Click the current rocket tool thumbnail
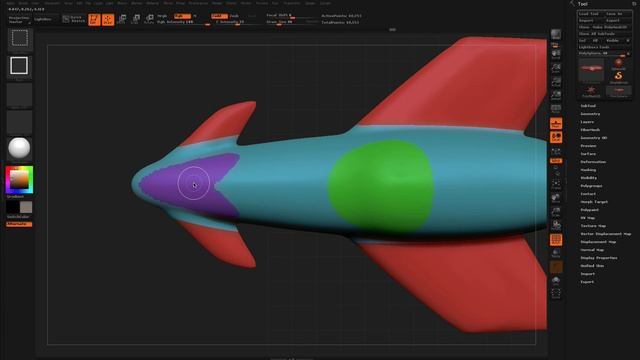640x360 pixels. pos(591,70)
